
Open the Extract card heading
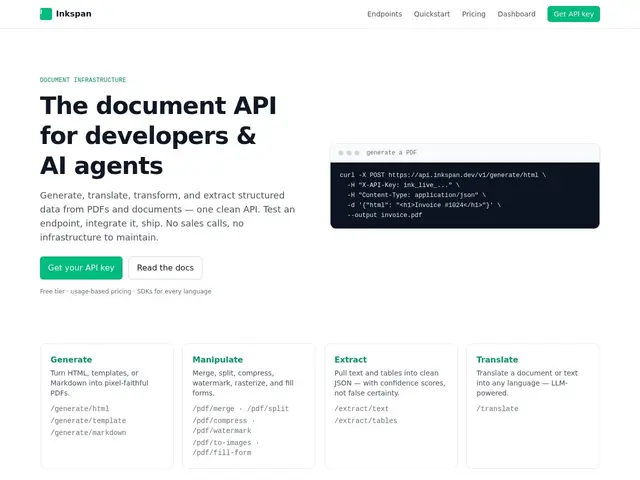tap(351, 360)
